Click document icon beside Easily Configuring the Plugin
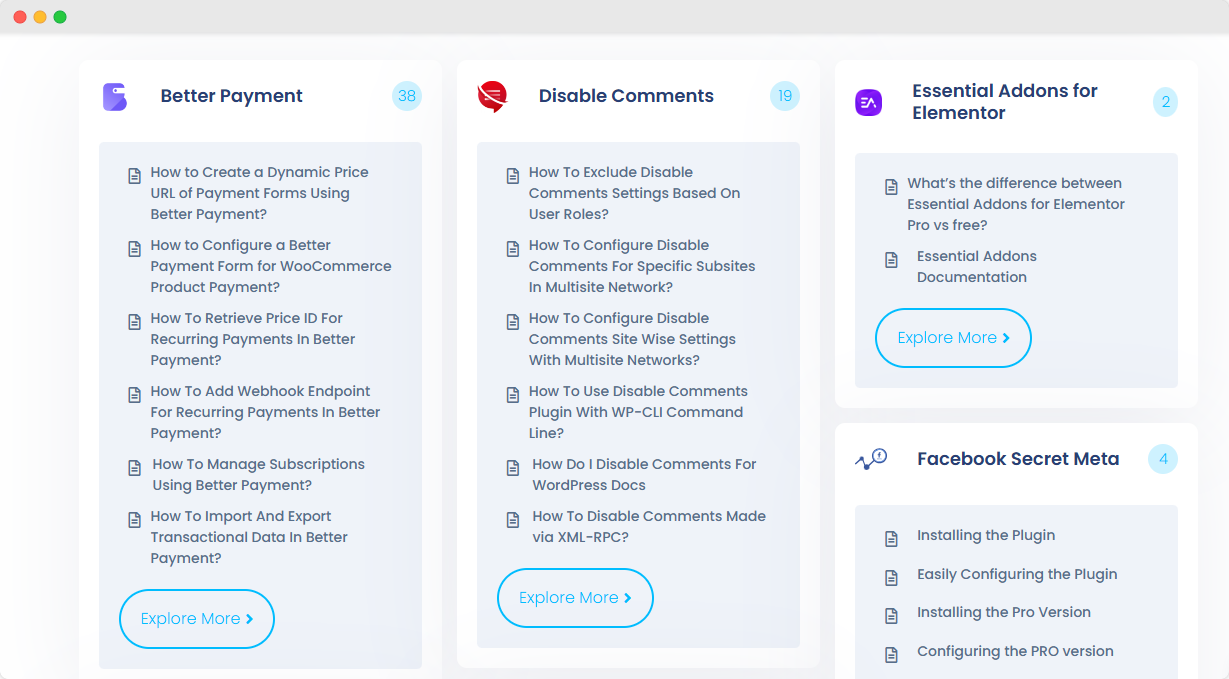The image size is (1229, 679). pos(891,578)
